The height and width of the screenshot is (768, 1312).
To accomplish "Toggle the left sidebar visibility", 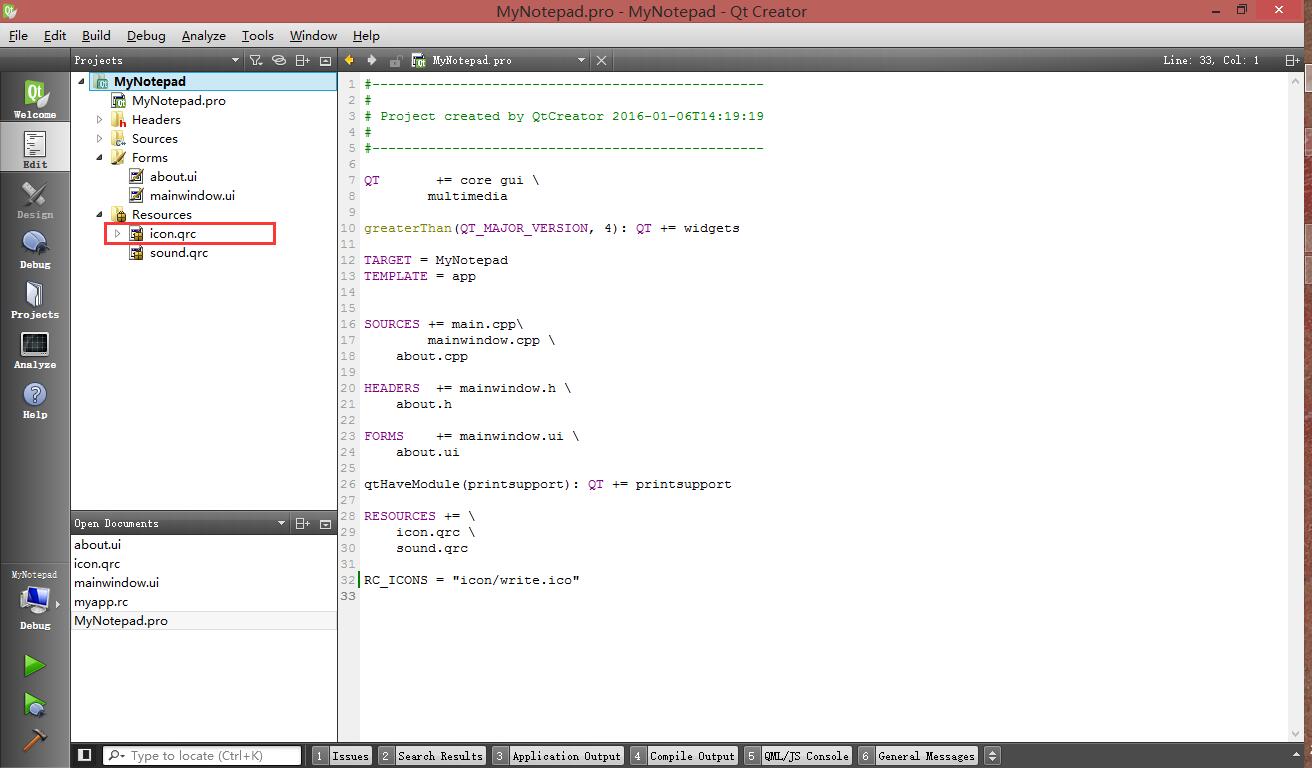I will (85, 756).
